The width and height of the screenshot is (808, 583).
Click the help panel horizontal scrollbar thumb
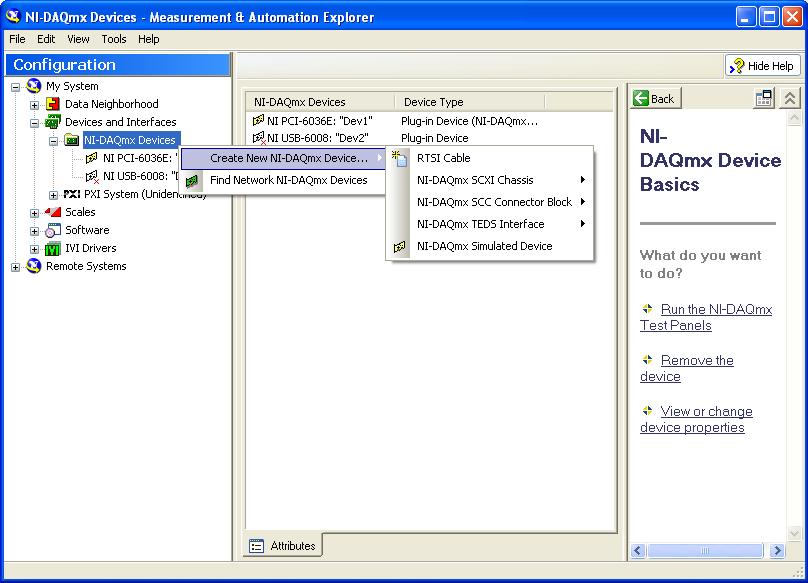705,551
